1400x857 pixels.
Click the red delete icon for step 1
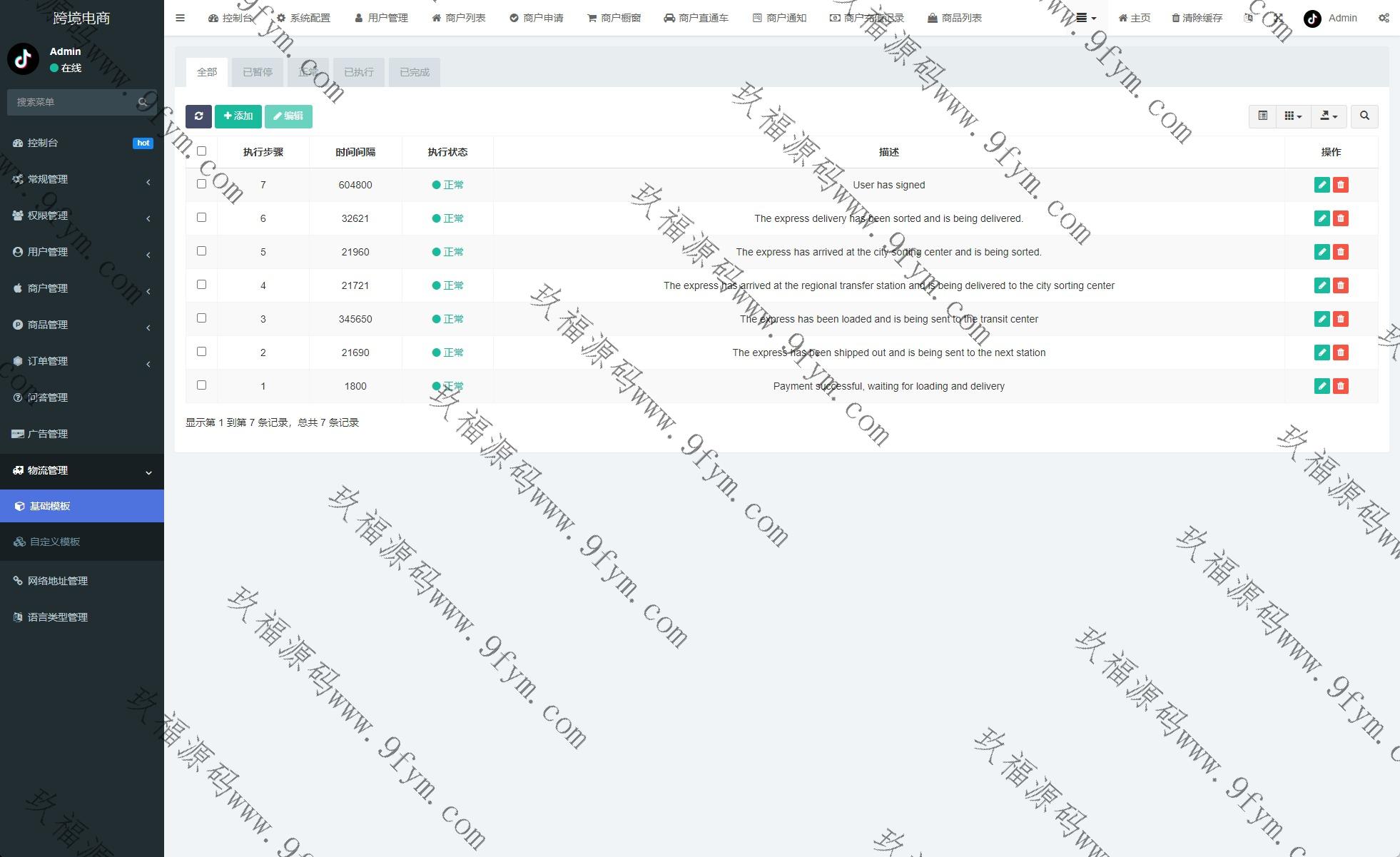[1341, 386]
